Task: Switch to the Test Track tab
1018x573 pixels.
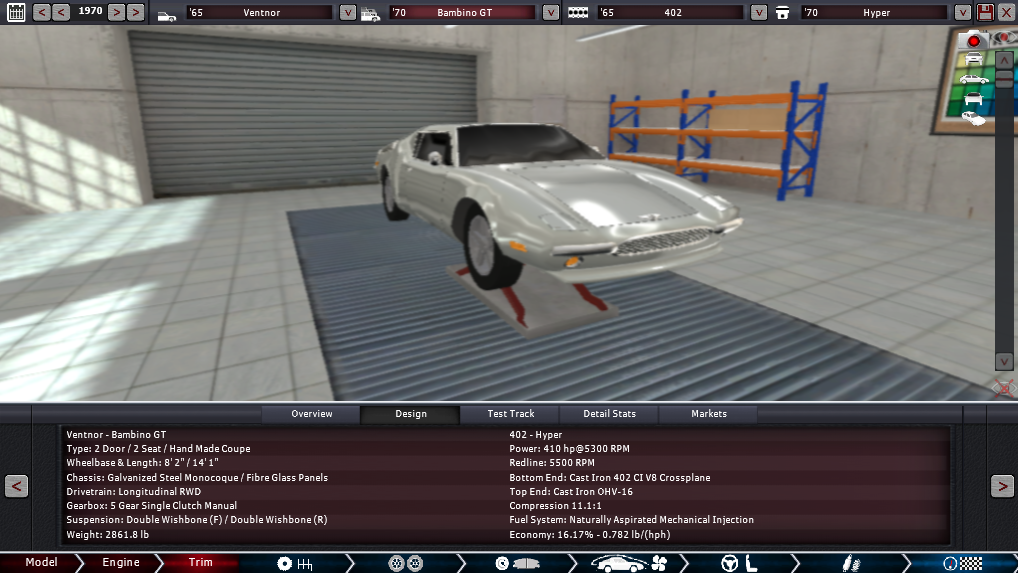Action: click(x=510, y=414)
